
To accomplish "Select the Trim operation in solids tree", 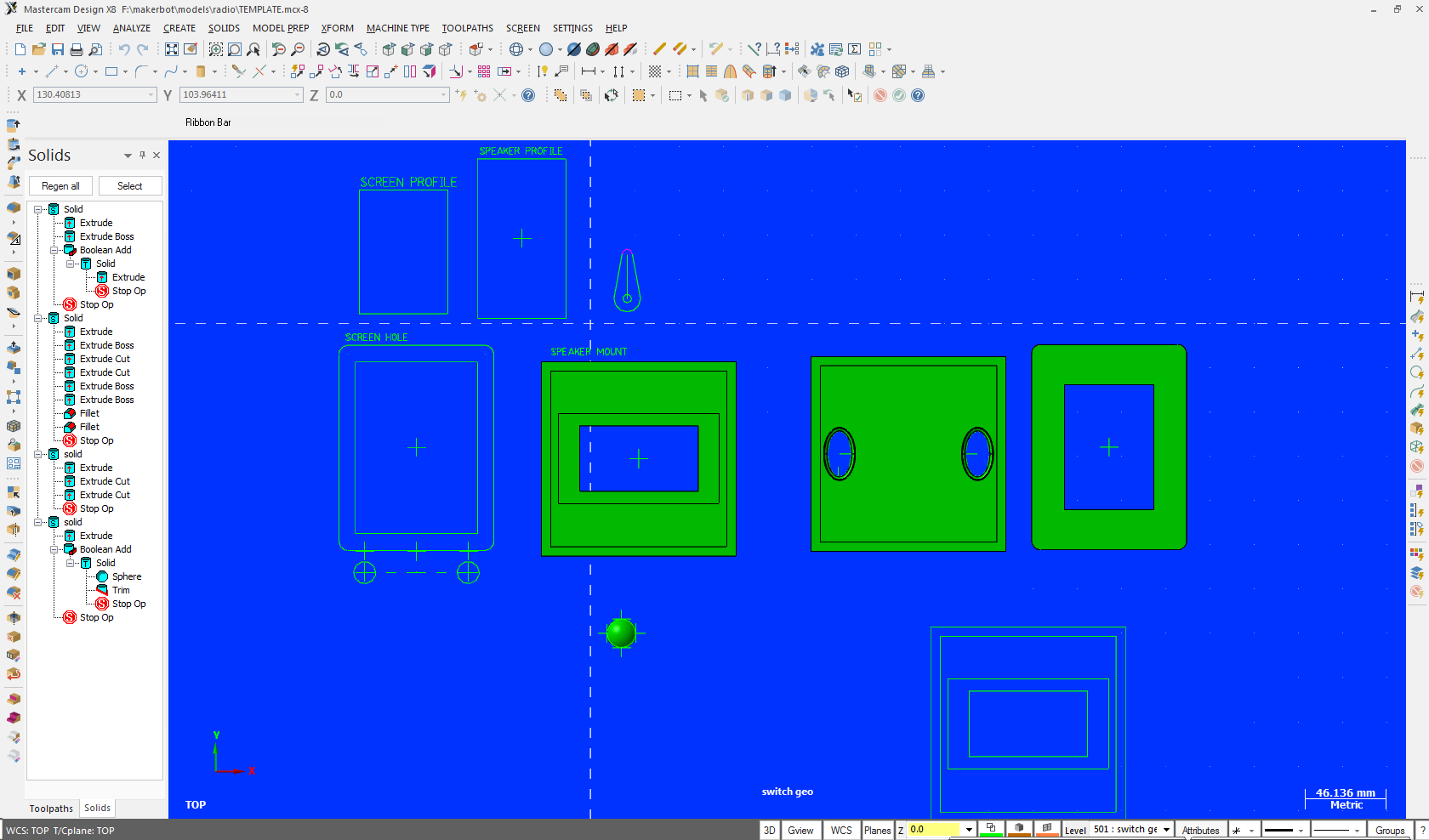I will 121,590.
